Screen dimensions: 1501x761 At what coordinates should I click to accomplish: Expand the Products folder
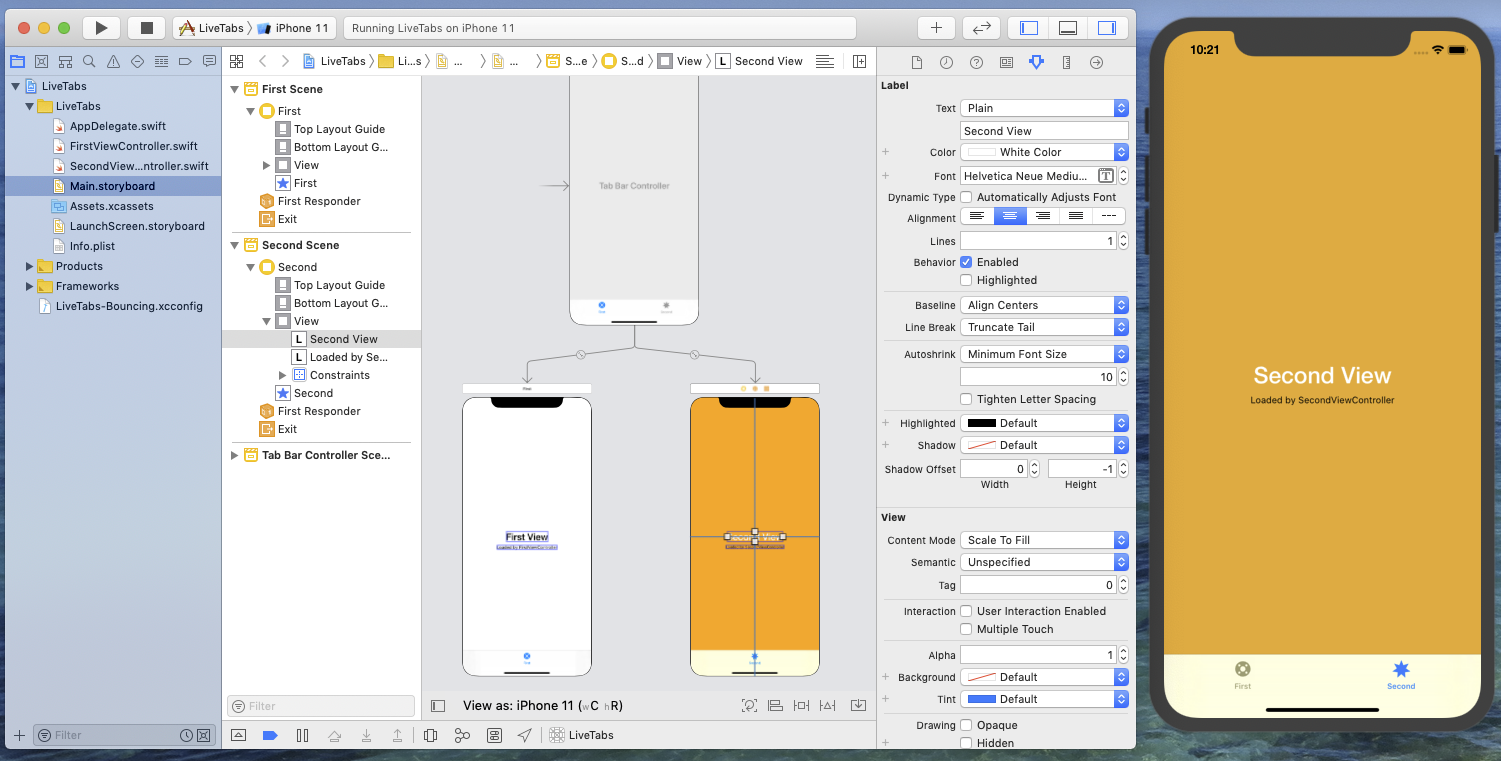29,266
